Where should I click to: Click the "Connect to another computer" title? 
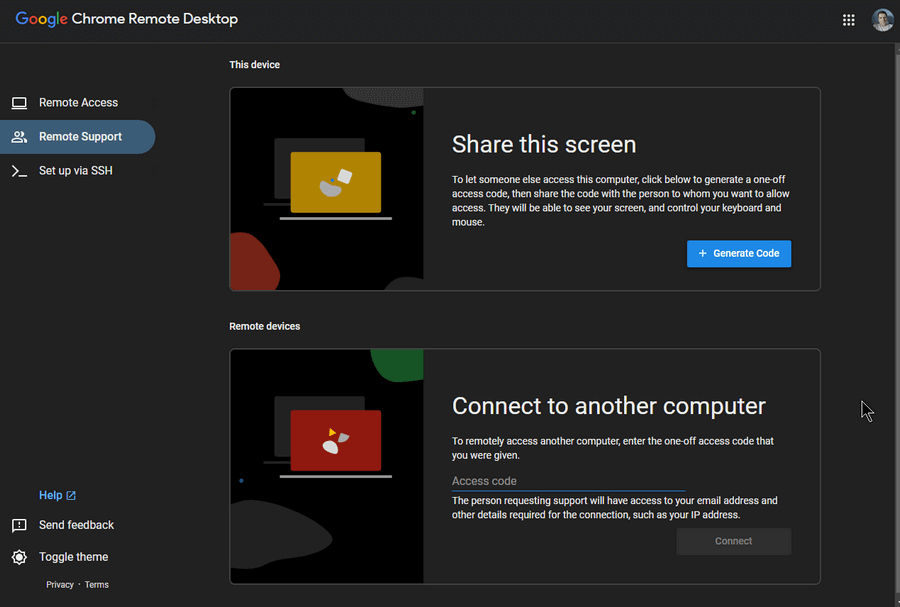pyautogui.click(x=608, y=406)
